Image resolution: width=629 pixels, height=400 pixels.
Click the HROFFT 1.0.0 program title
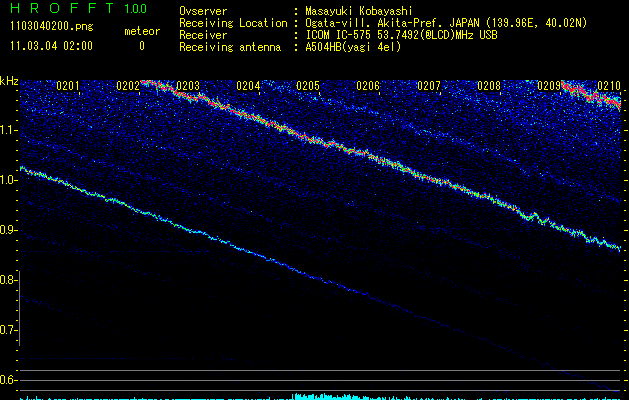coord(79,8)
